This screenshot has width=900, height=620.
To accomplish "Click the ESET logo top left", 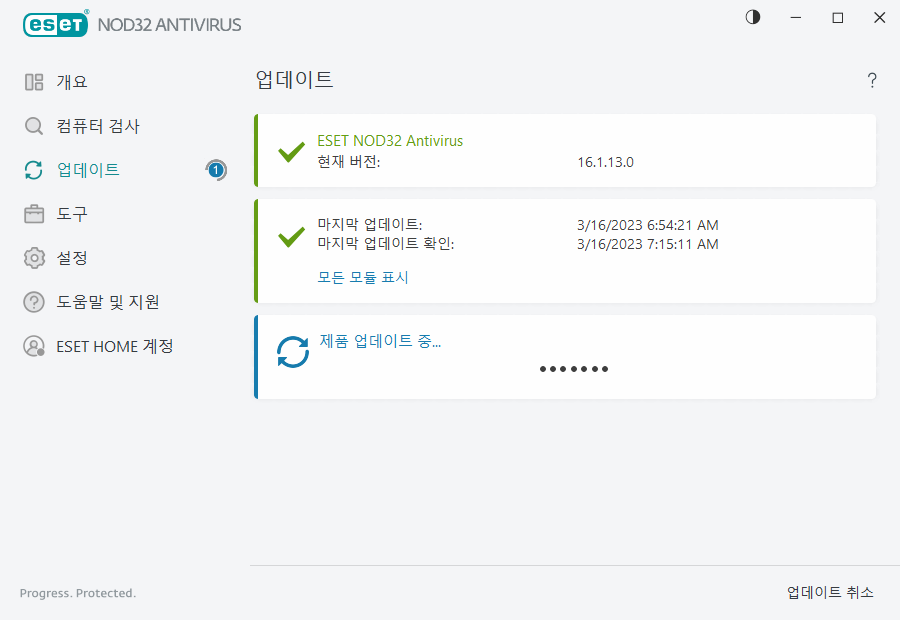I will [x=55, y=24].
